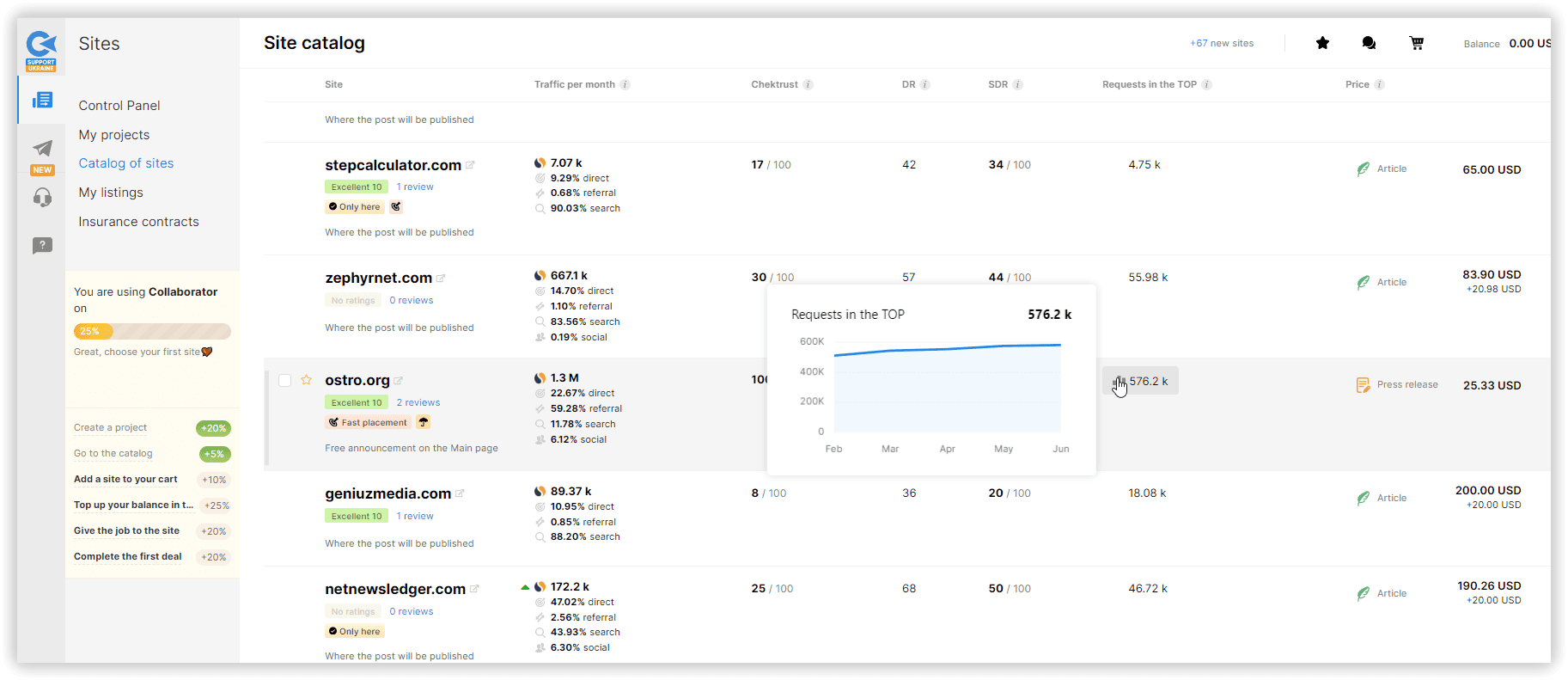Click the info icon beside the SDR column
This screenshot has height=680, width=1568.
(1018, 84)
